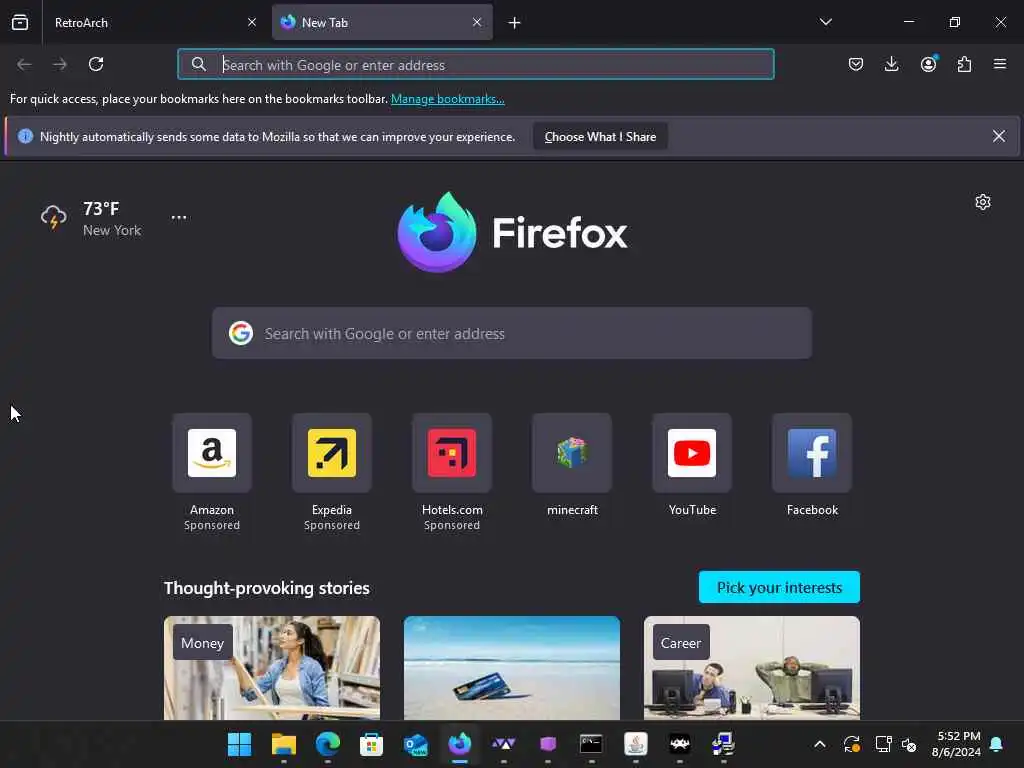Open a new tab with the plus button
1024x768 pixels.
(x=515, y=23)
